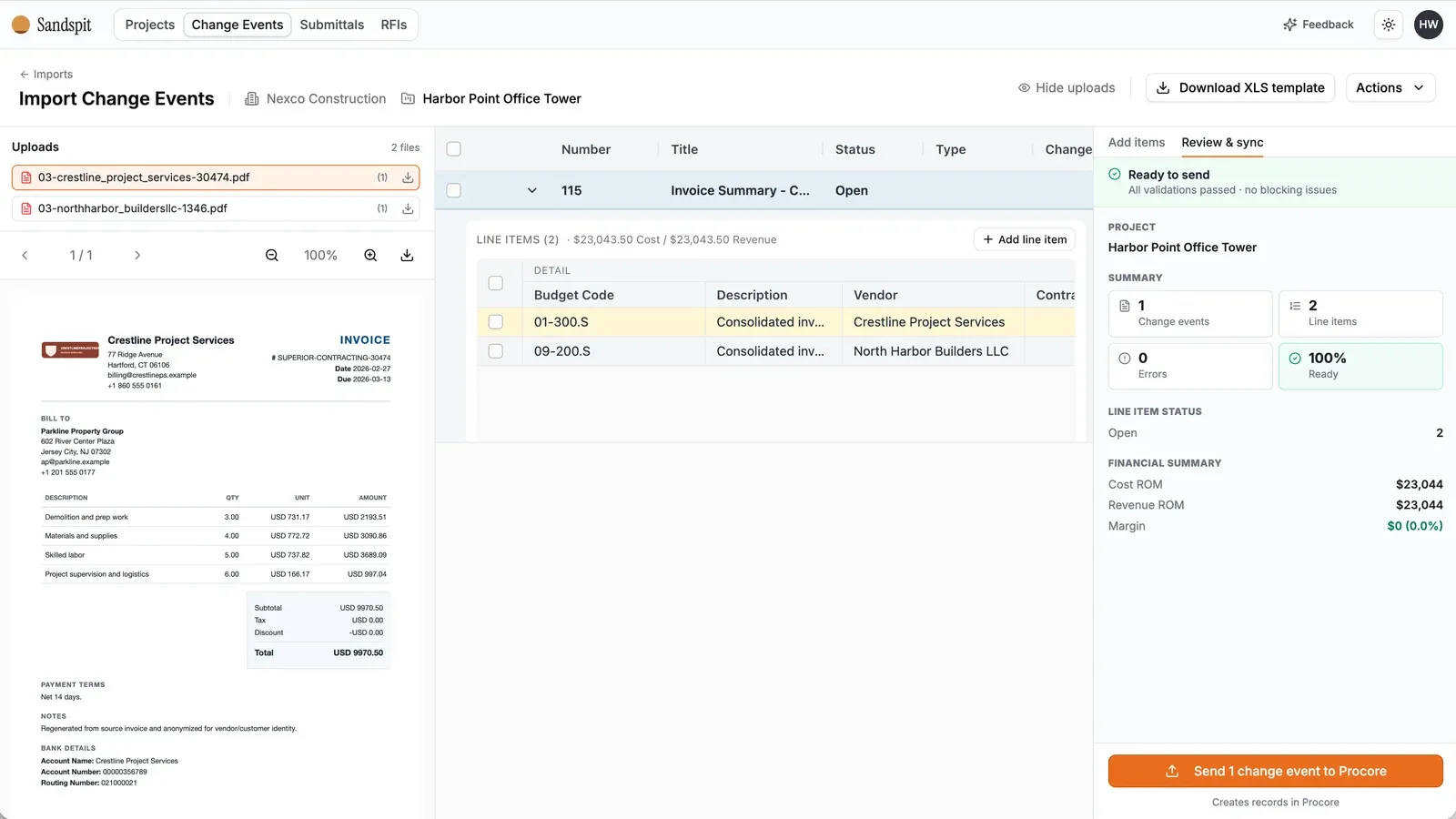Open the HW user avatar menu
Viewport: 1456px width, 819px height.
1429,25
